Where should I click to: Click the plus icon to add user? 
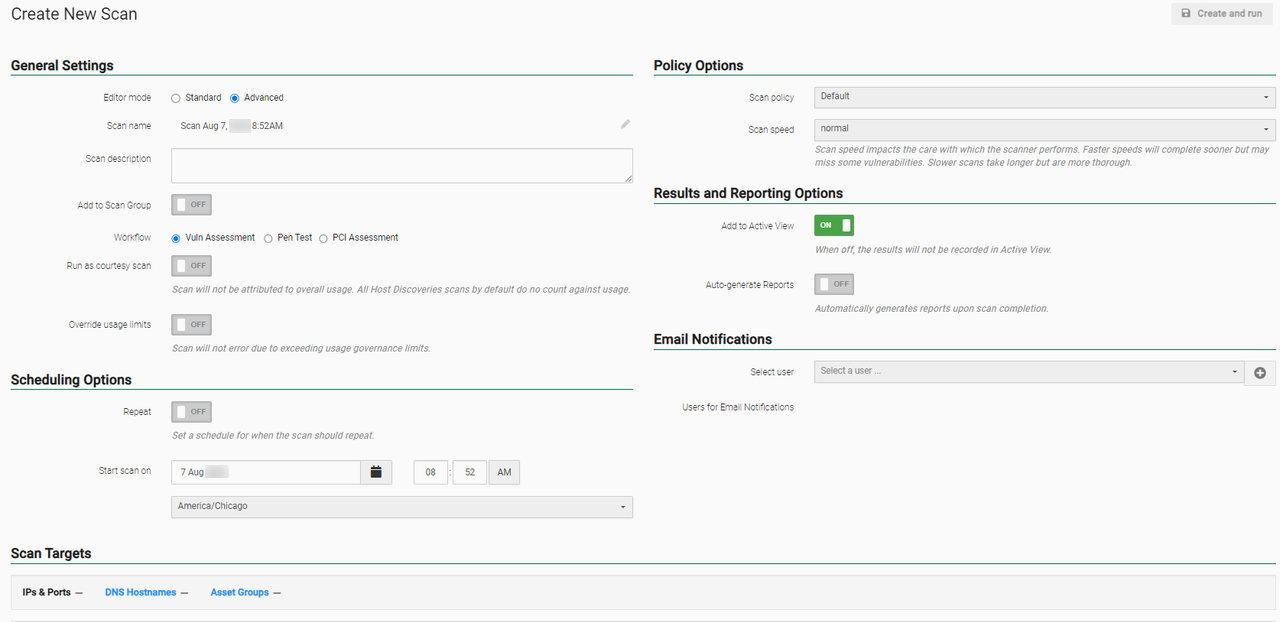[x=1259, y=373]
